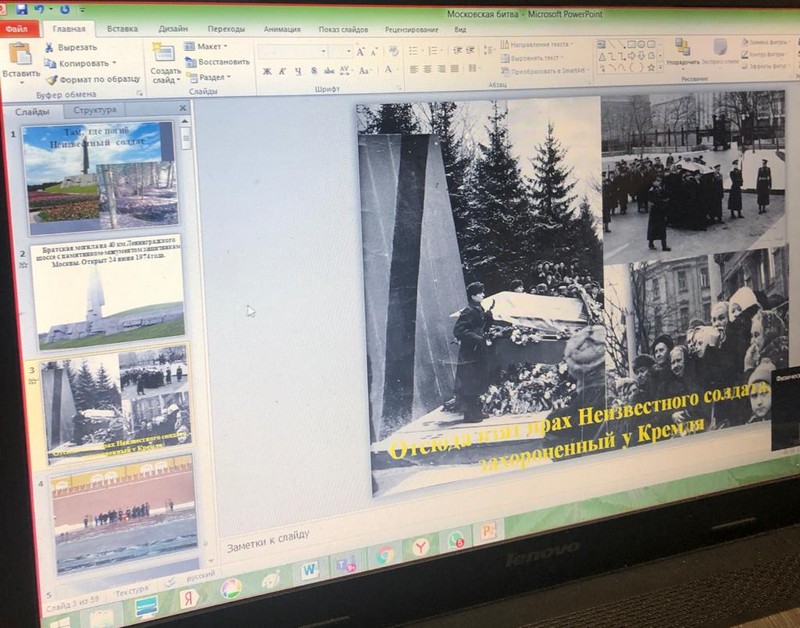Image resolution: width=800 pixels, height=628 pixels.
Task: Open the Макет layout dropdown
Action: (x=206, y=46)
